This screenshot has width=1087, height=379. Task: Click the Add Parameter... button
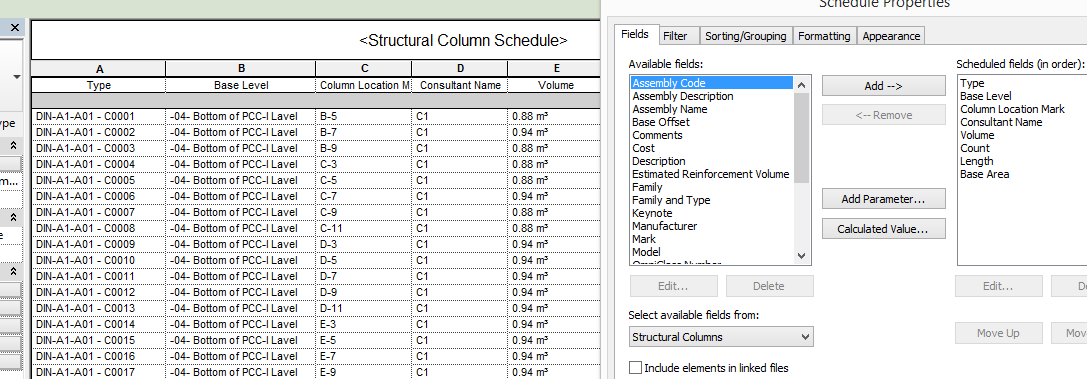pyautogui.click(x=883, y=199)
